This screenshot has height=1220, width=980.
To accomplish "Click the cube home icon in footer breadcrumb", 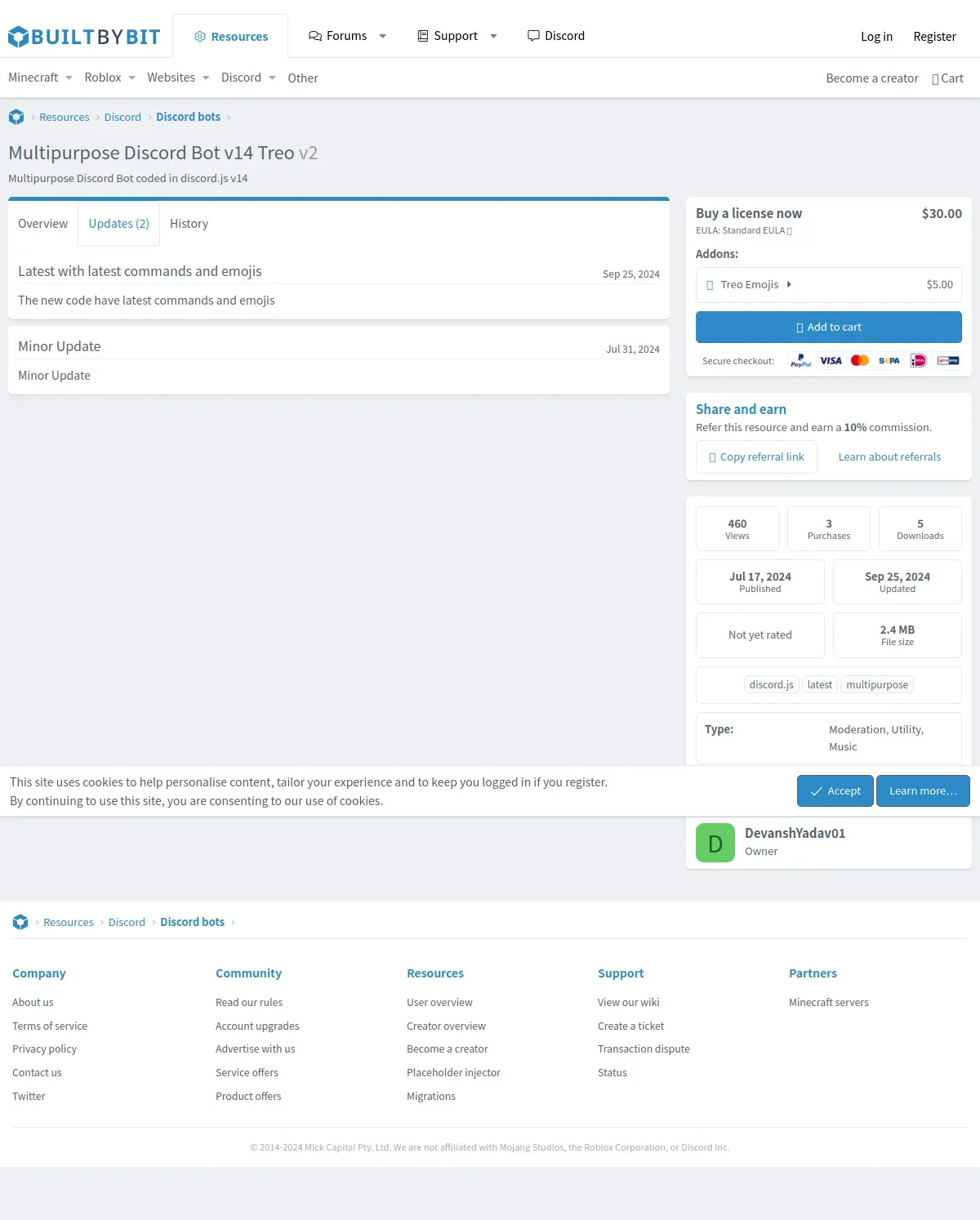I will tap(20, 922).
